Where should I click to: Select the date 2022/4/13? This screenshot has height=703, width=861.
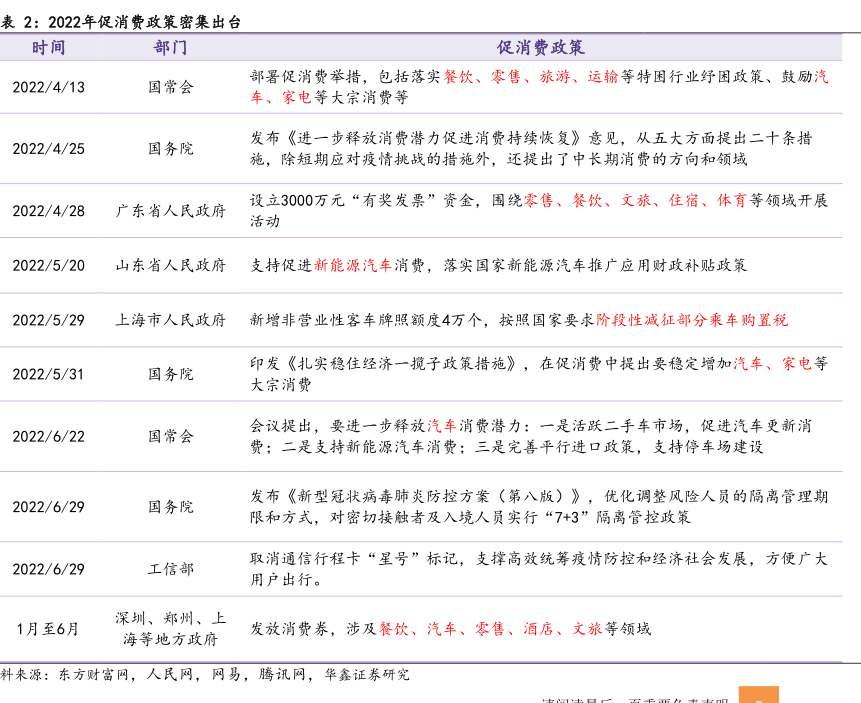pos(48,87)
